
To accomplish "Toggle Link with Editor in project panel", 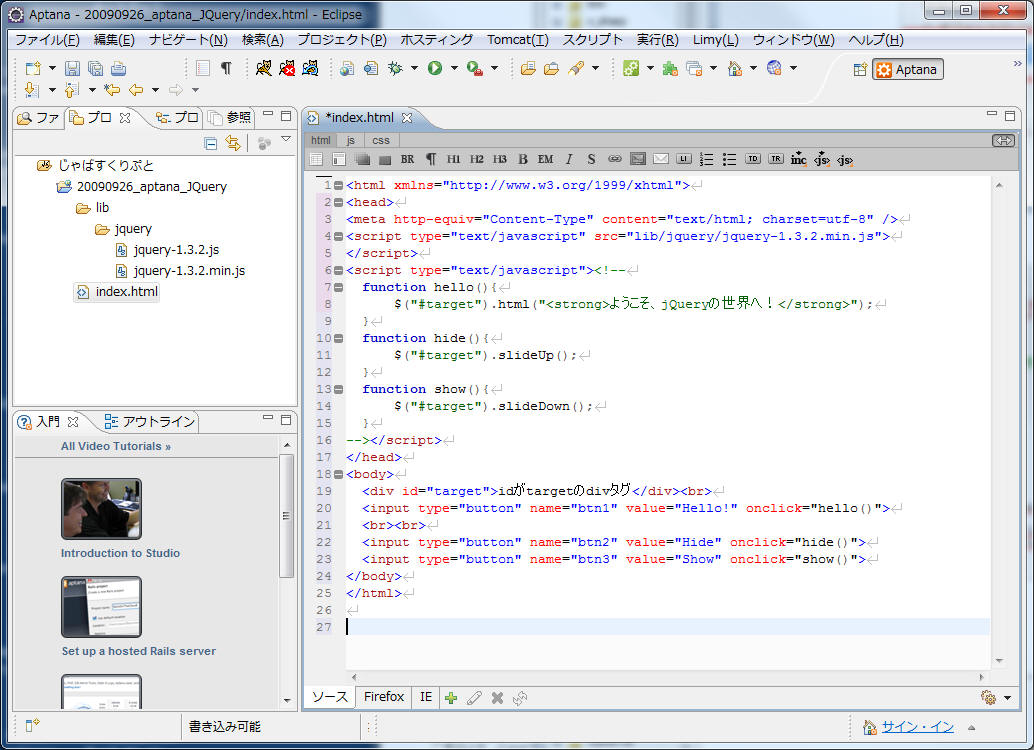I will [233, 143].
